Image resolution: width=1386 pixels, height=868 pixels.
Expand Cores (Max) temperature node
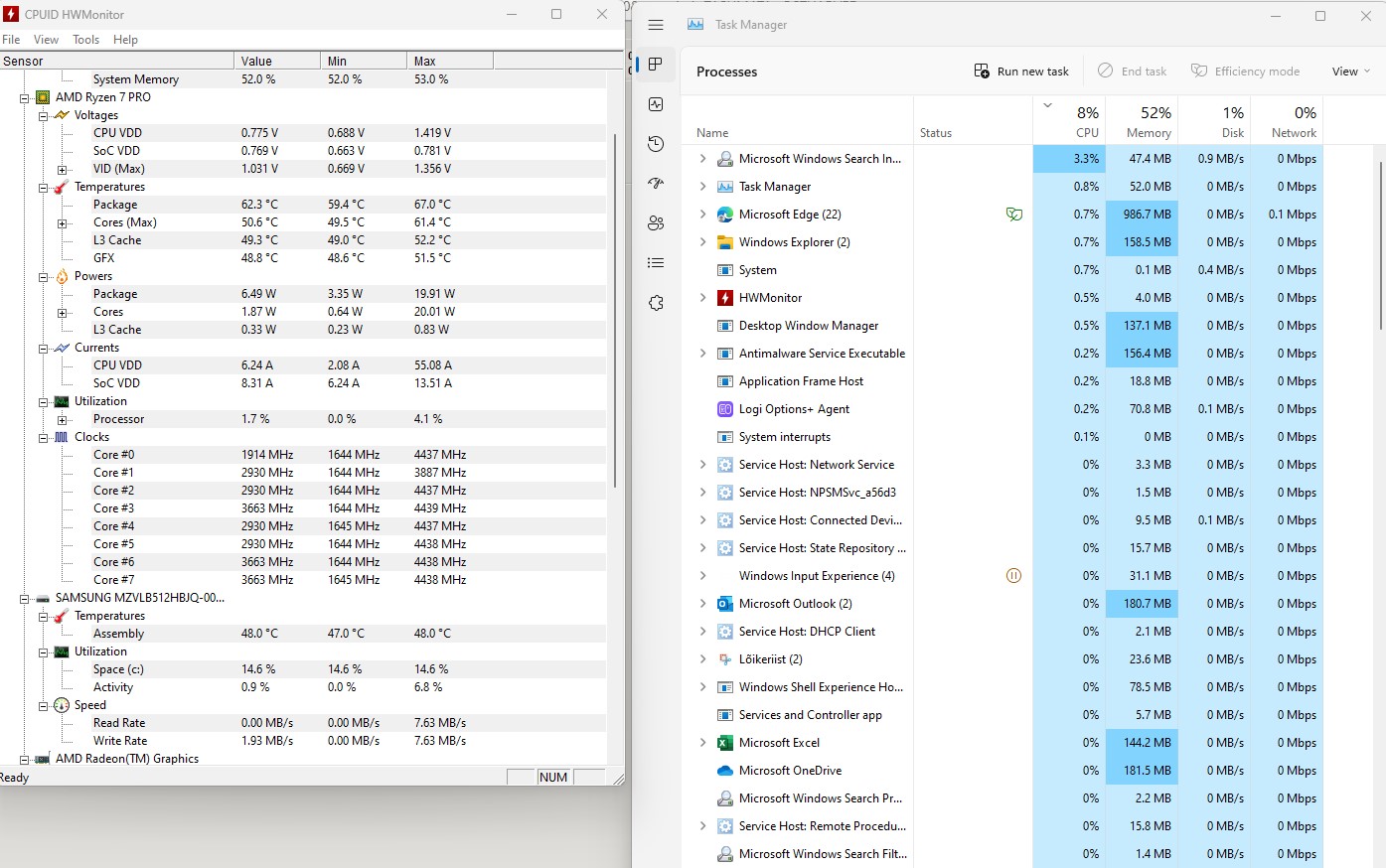tap(62, 222)
